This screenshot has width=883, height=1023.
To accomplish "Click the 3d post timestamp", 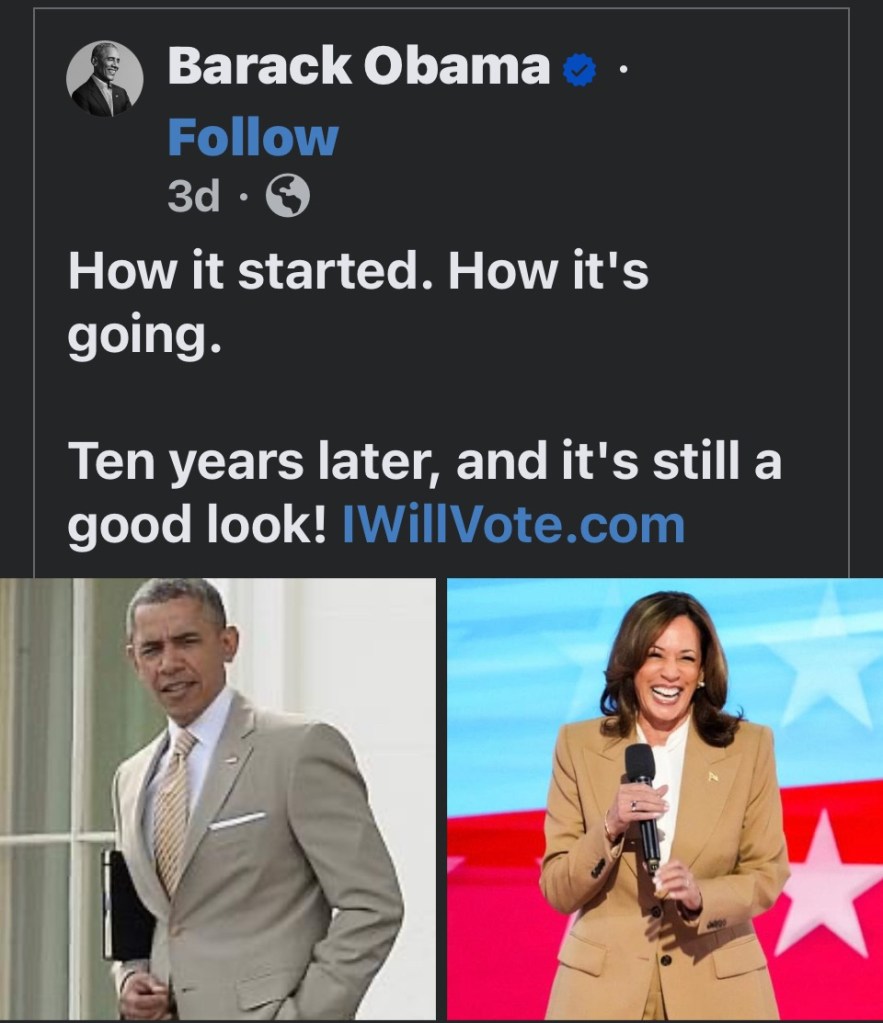I will point(193,197).
